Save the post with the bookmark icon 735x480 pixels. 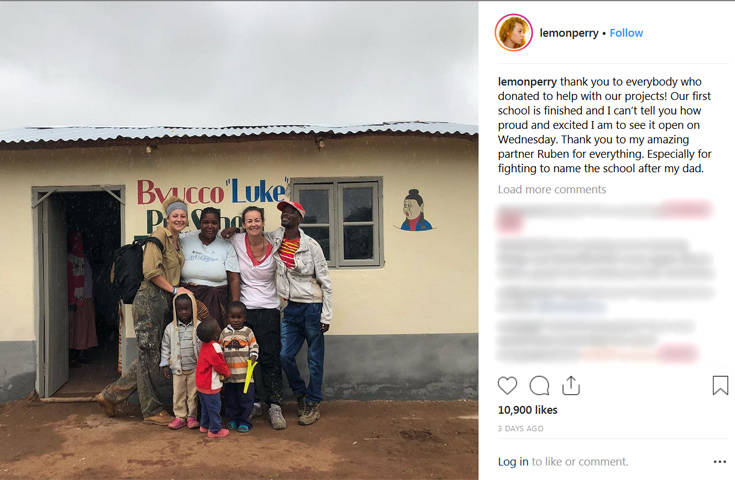(x=720, y=385)
